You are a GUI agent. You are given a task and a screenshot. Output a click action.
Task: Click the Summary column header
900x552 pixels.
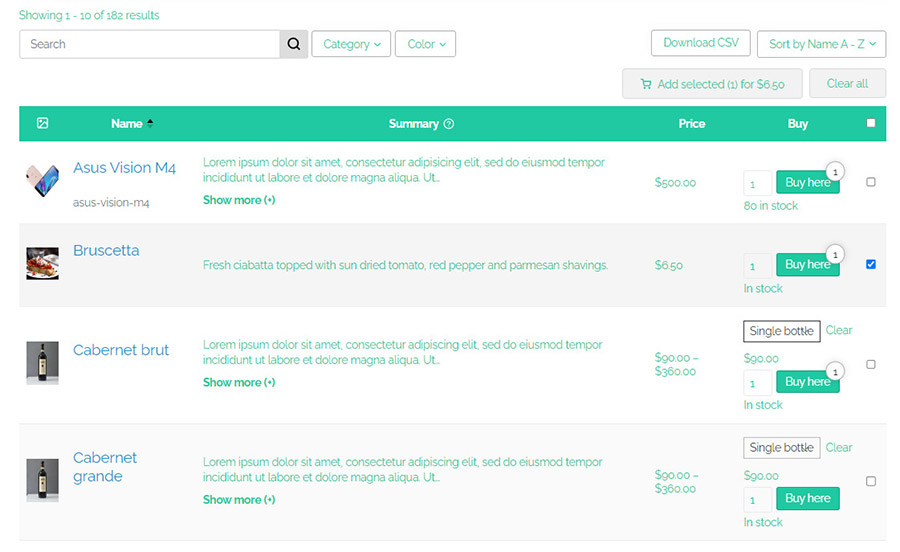pos(413,124)
